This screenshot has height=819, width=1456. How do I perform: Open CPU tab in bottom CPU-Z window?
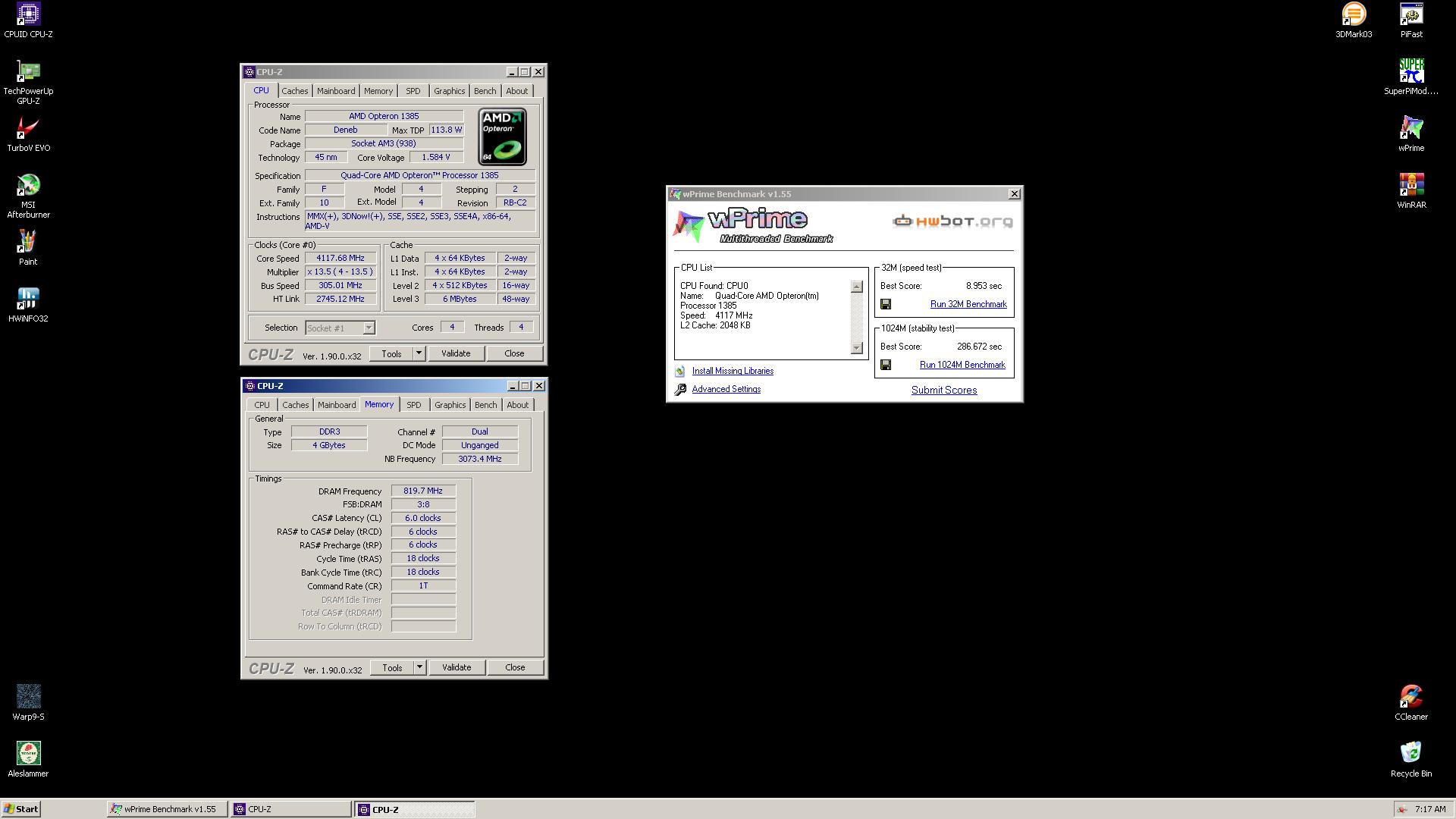coord(262,405)
